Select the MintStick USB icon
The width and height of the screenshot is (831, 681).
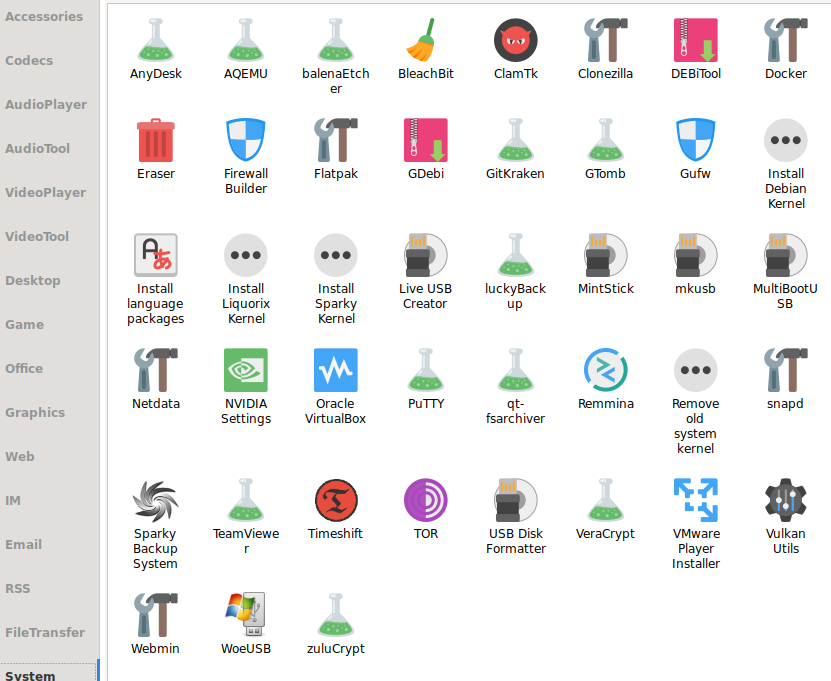pos(606,255)
